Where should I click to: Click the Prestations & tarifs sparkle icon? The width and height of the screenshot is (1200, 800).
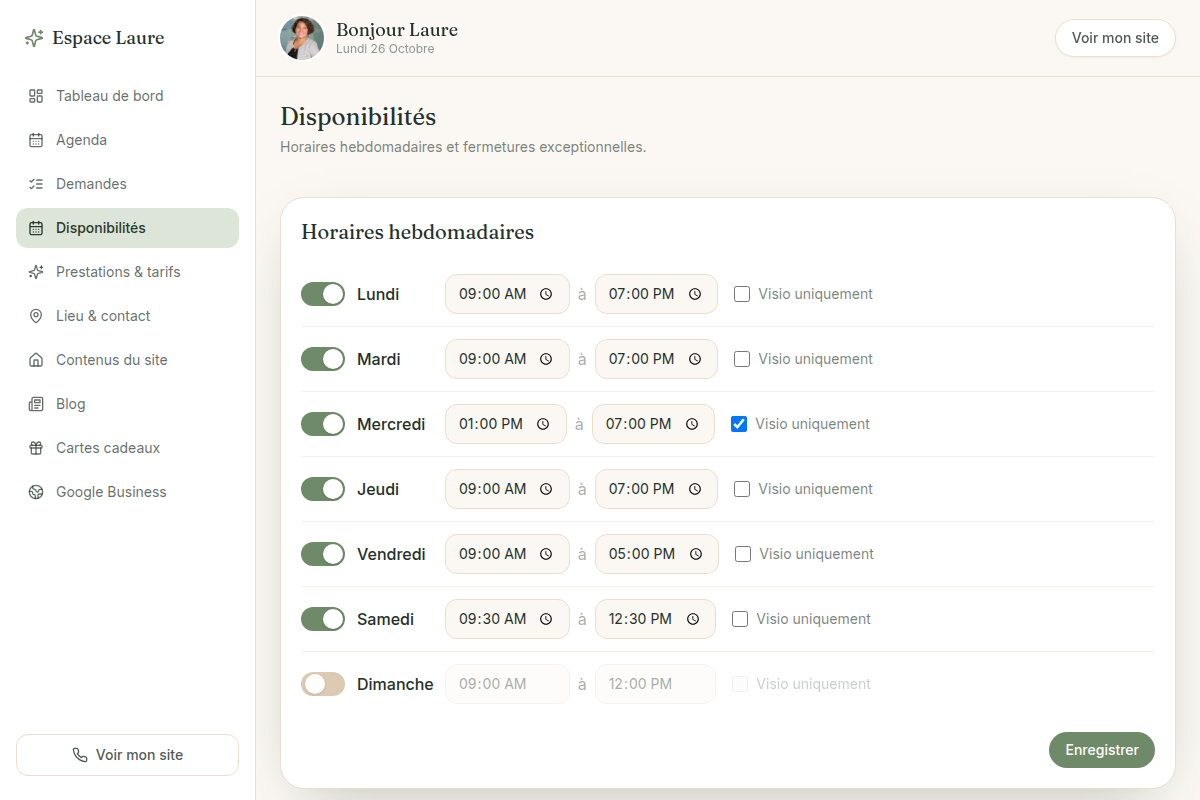(x=36, y=272)
